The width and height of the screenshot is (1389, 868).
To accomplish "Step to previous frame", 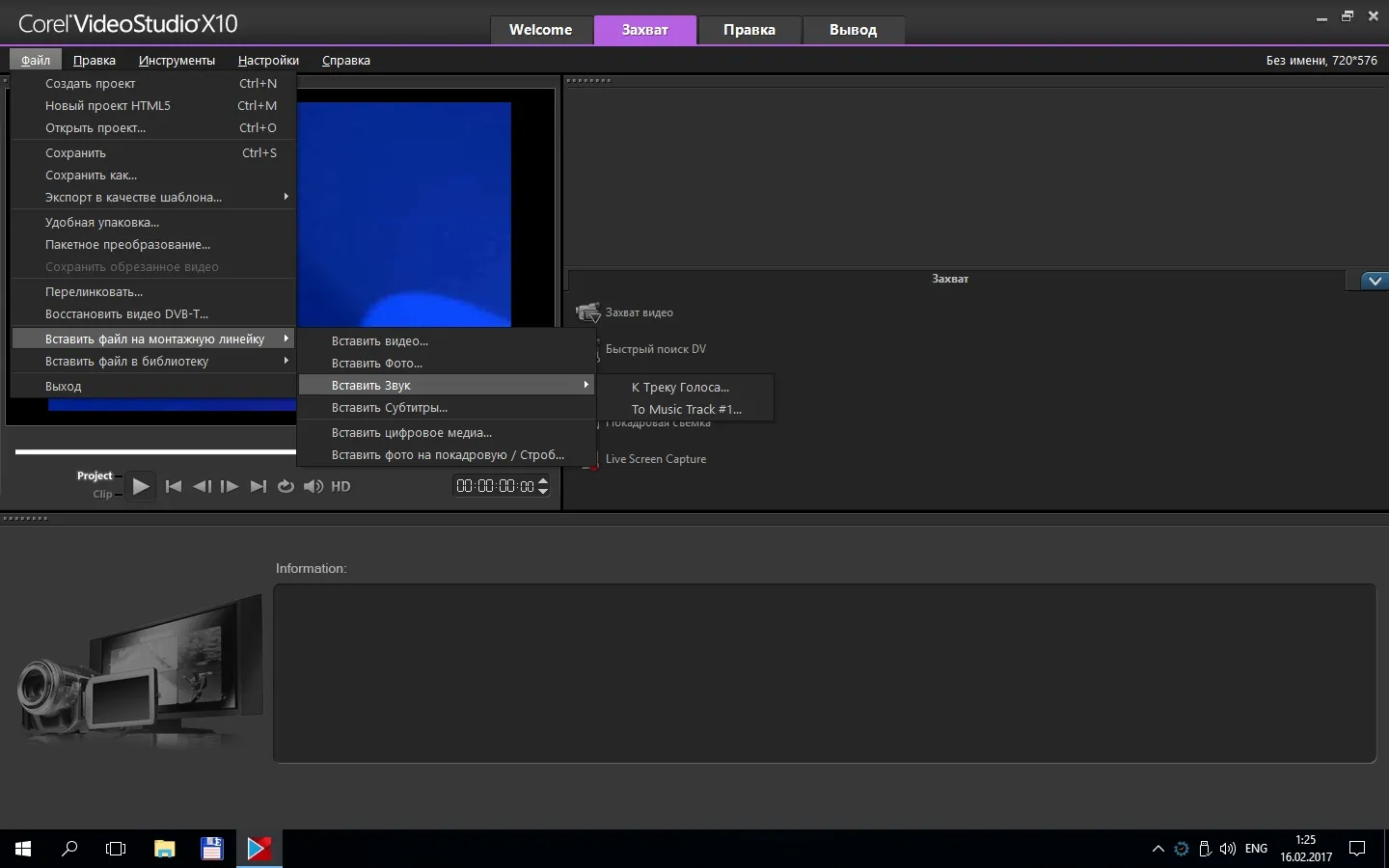I will (x=202, y=487).
